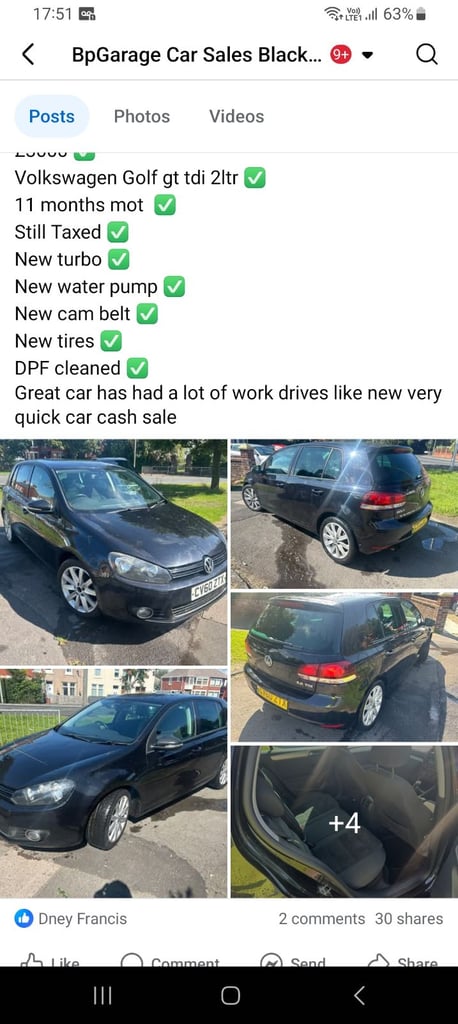Switch to the Videos tab

(x=237, y=116)
